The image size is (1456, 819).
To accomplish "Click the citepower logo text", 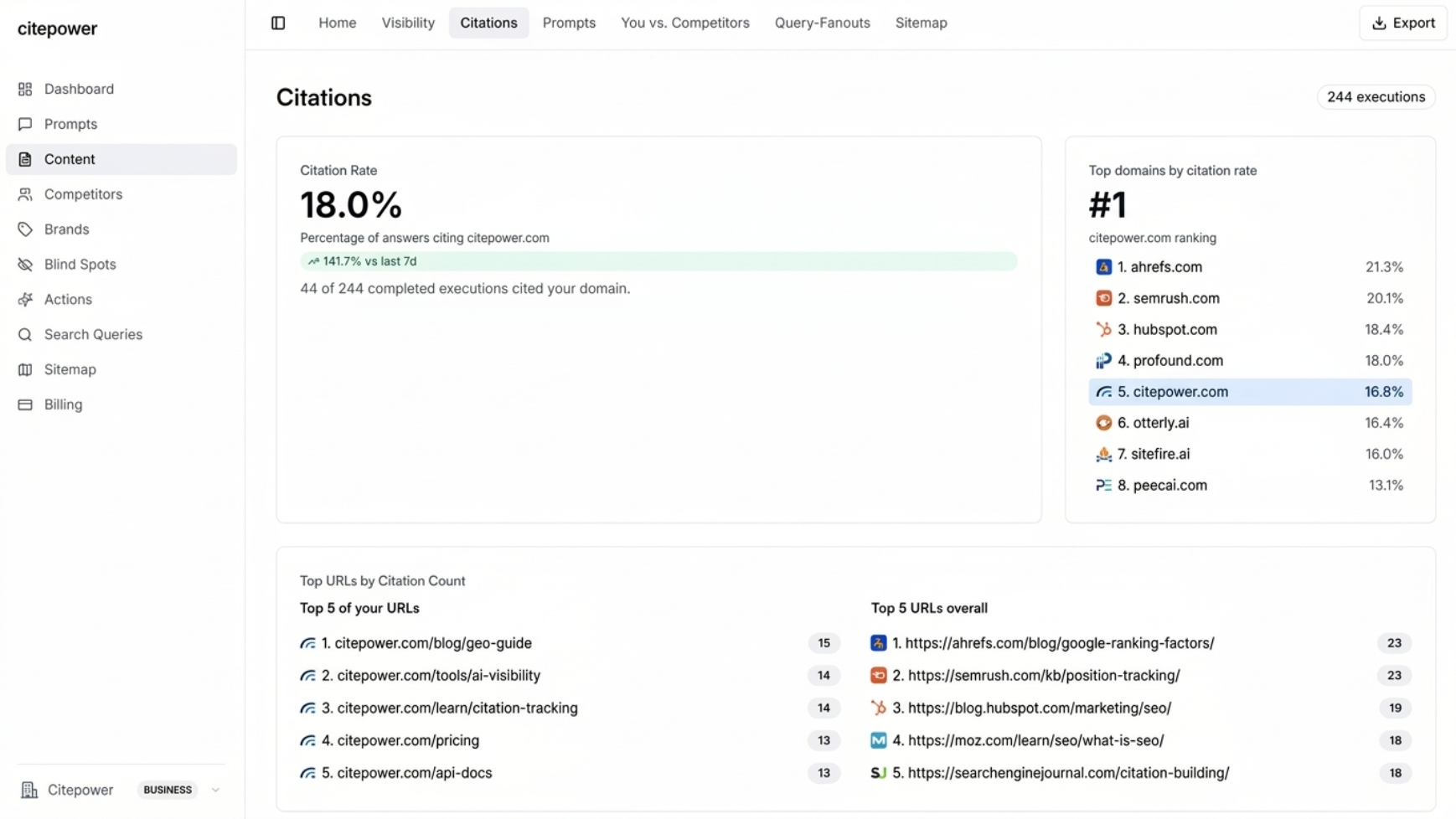I will coord(57,28).
